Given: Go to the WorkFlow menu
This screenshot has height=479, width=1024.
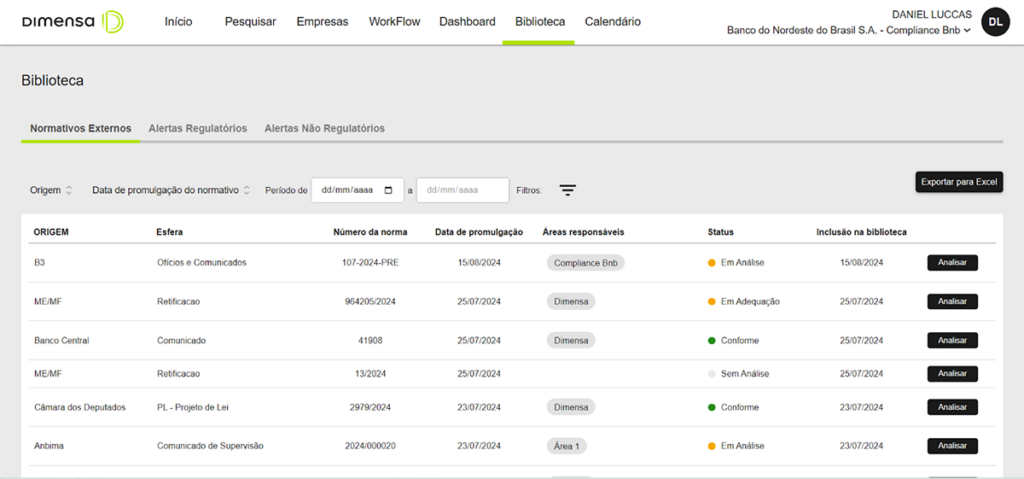Looking at the screenshot, I should pos(393,22).
